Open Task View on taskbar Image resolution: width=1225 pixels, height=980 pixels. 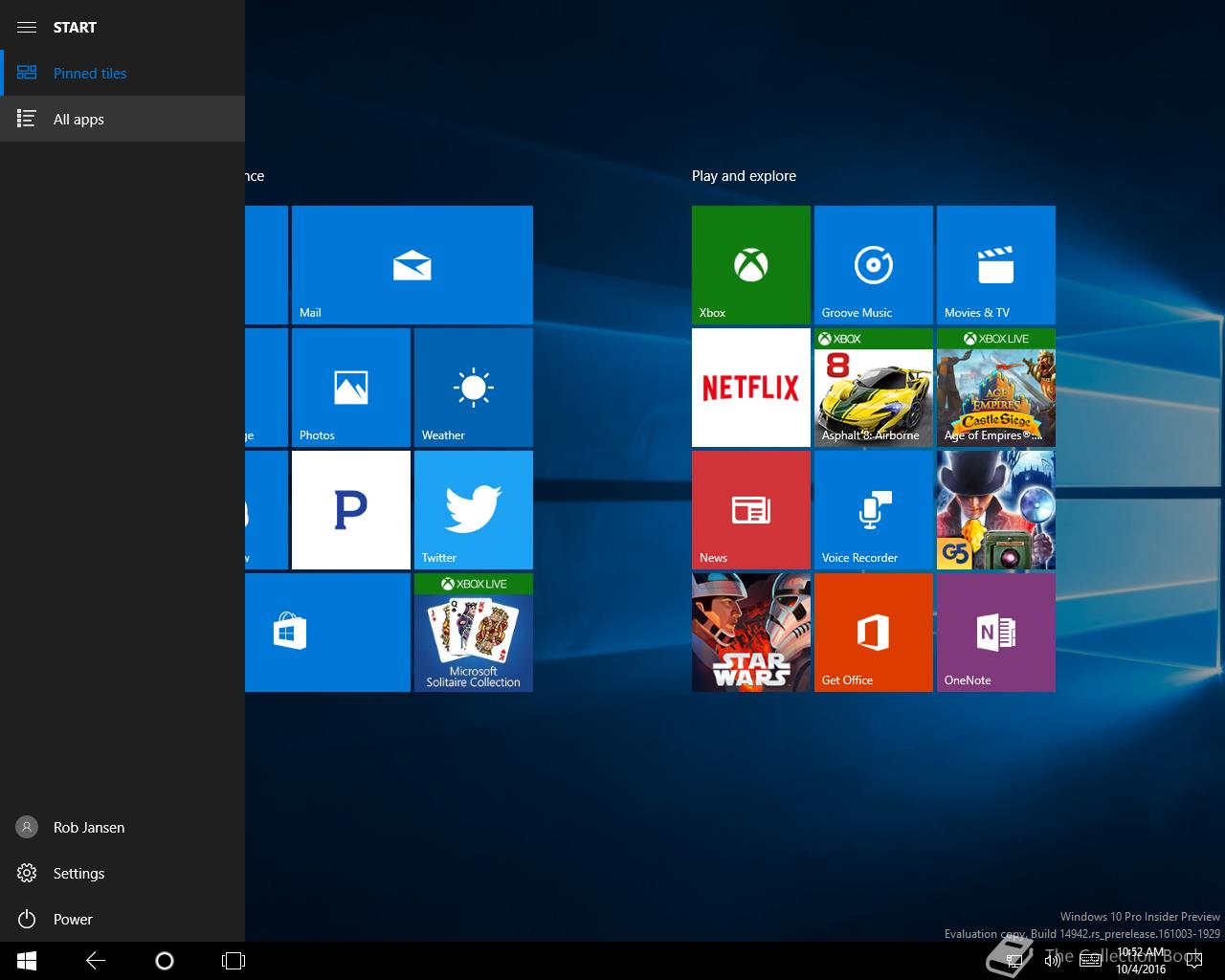(234, 961)
